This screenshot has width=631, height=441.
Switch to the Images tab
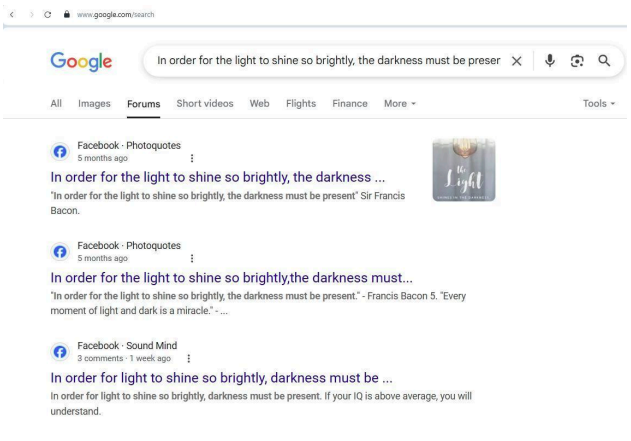[94, 104]
